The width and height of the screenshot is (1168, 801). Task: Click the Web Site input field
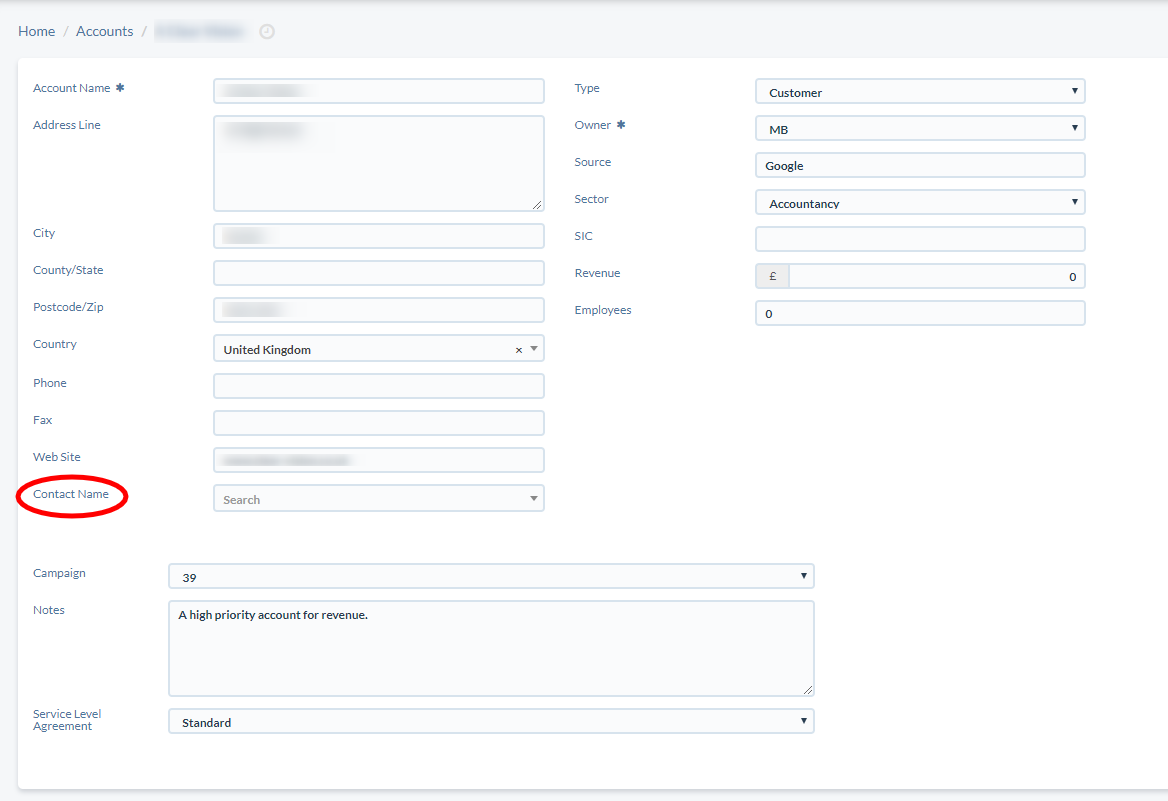pos(378,460)
